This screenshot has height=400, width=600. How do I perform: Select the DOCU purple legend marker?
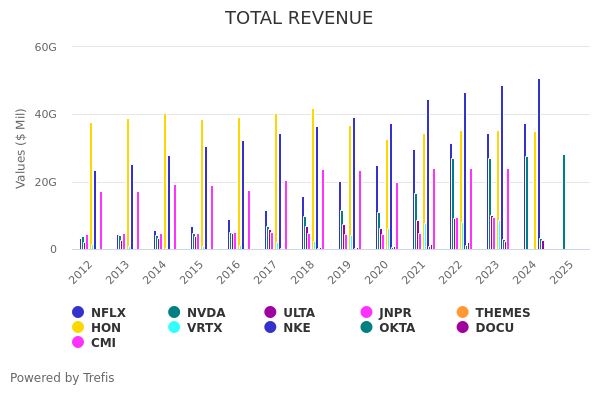click(x=462, y=328)
